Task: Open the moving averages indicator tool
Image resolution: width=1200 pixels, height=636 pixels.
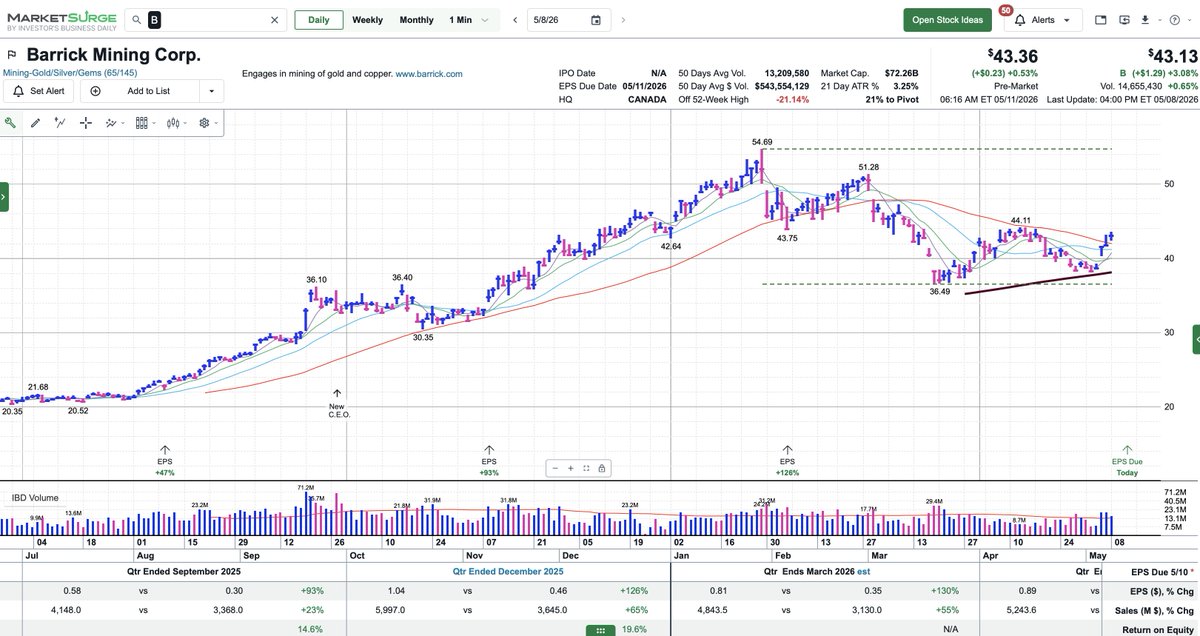Action: pos(110,123)
